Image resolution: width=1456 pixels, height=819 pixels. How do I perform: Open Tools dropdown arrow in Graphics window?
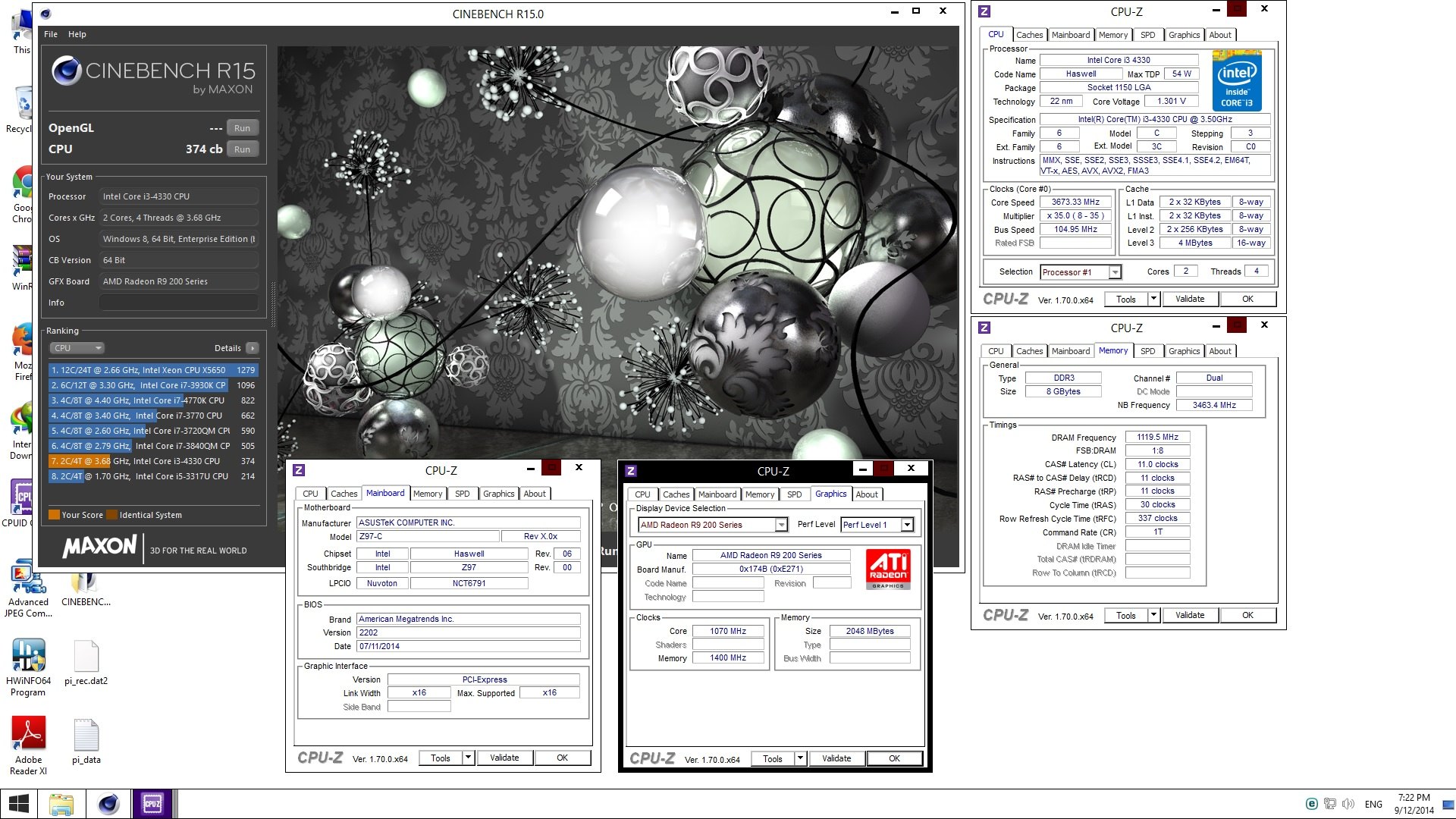(x=800, y=758)
